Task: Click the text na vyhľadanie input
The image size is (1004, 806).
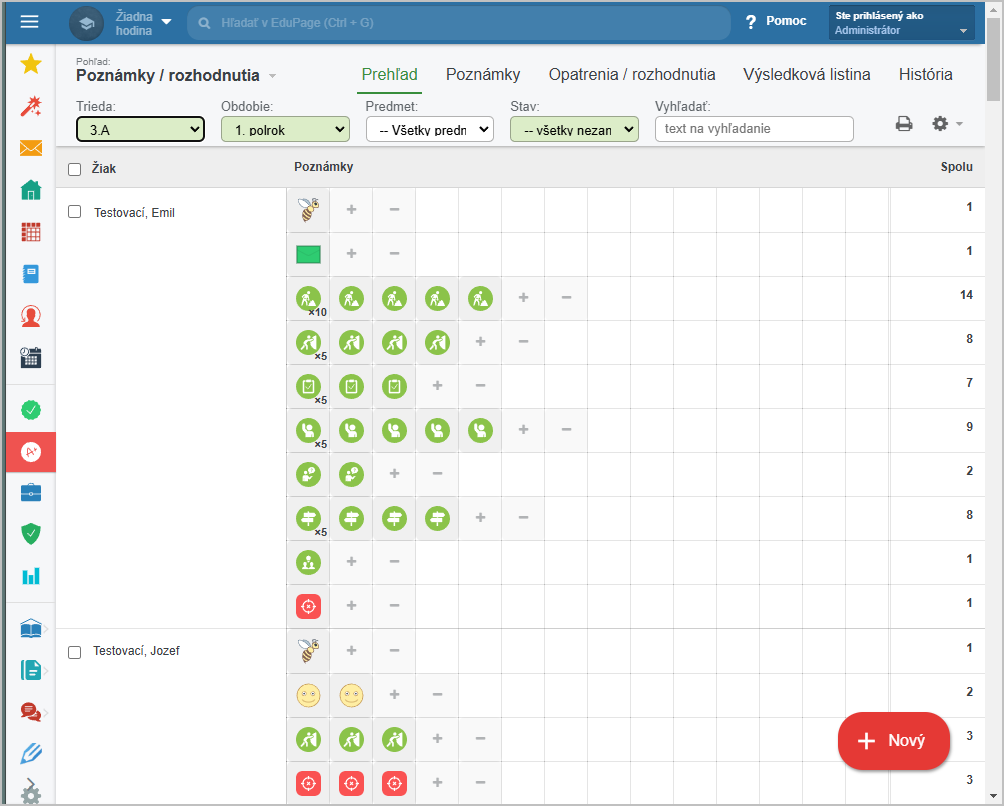Action: (754, 129)
